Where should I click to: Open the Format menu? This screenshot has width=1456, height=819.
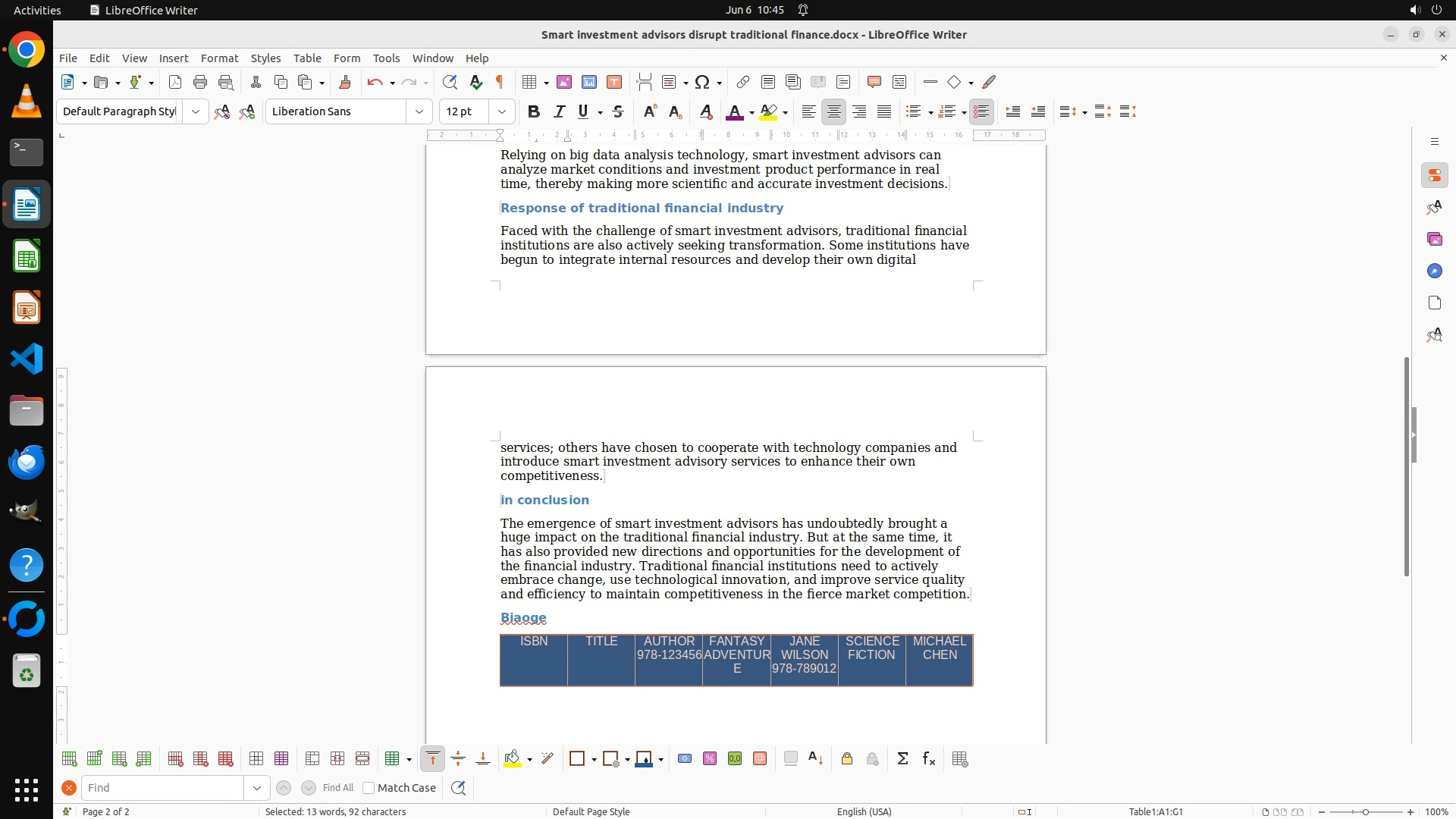click(x=219, y=58)
